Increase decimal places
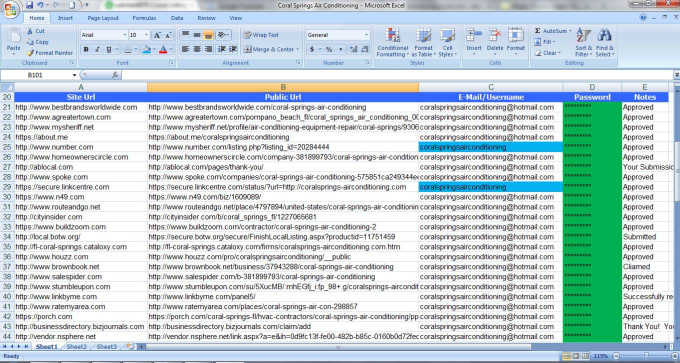The height and width of the screenshot is (363, 680). pos(353,49)
